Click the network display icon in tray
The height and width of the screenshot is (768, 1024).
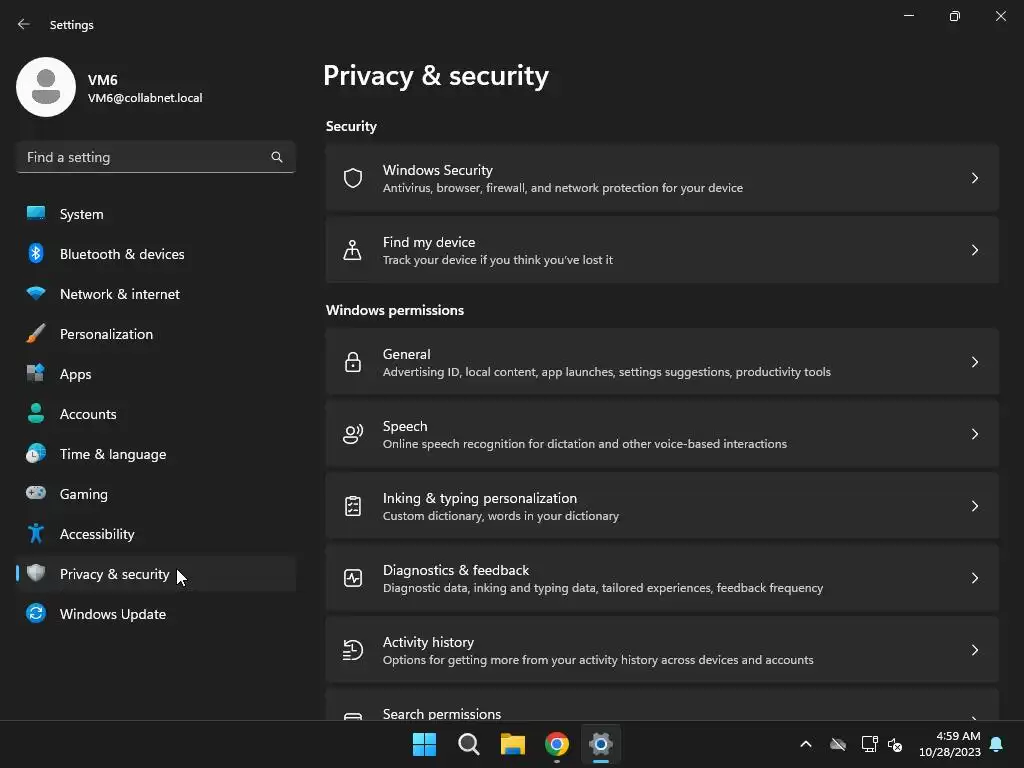coord(869,744)
